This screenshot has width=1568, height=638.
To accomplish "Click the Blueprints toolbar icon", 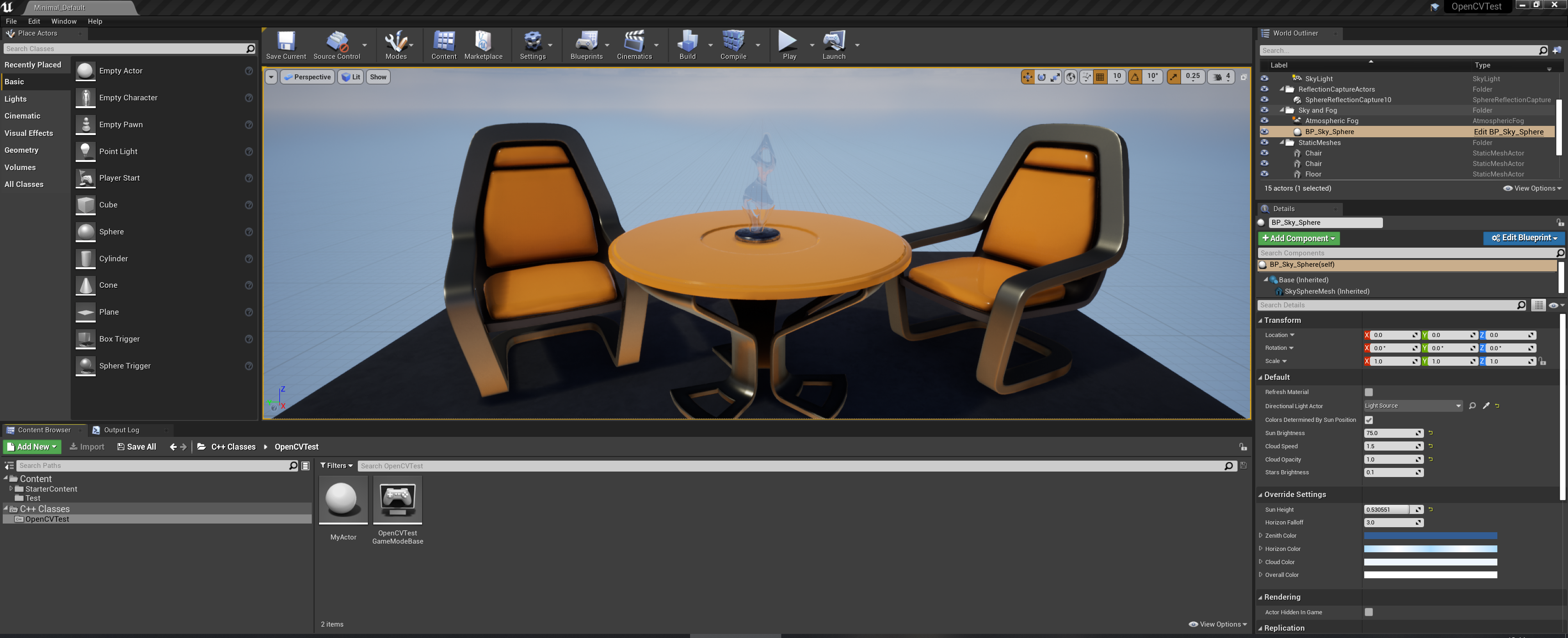I will (x=586, y=42).
